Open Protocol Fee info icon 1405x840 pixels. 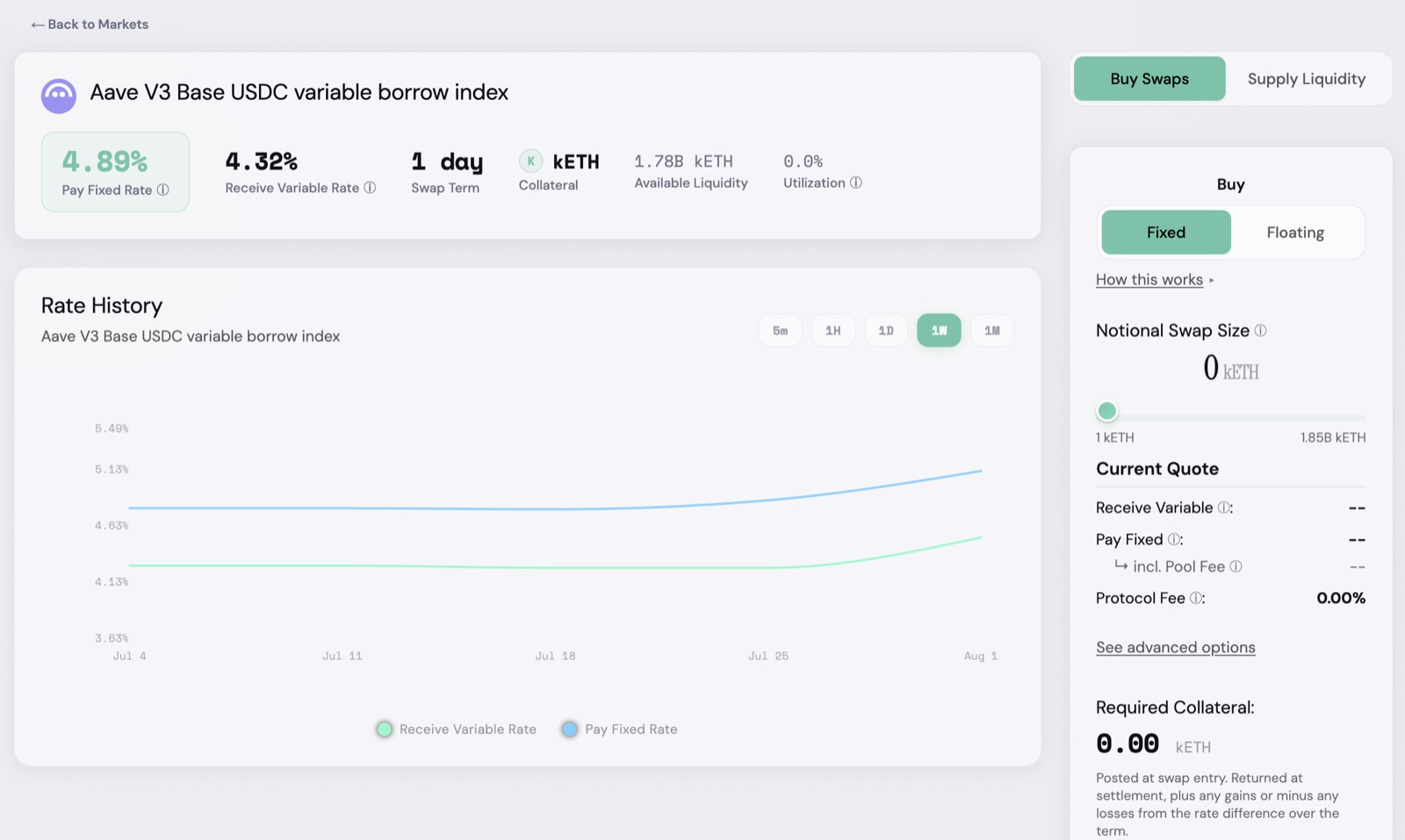click(x=1196, y=598)
